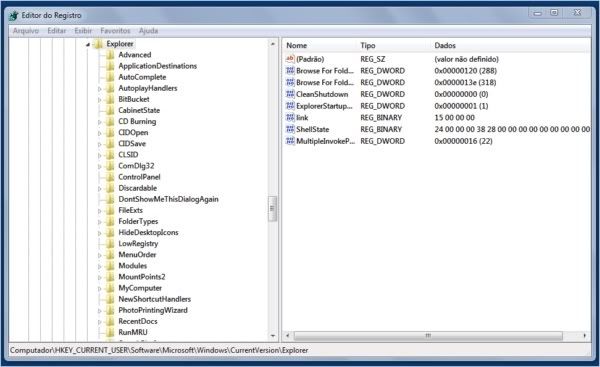The height and width of the screenshot is (367, 600).
Task: Select the (Padrão) string value icon
Action: (x=290, y=59)
